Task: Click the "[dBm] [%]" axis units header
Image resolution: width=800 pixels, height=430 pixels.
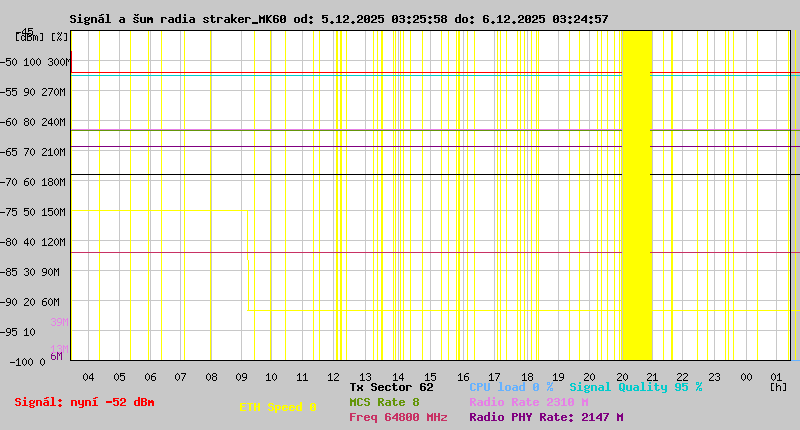Action: pyautogui.click(x=42, y=36)
